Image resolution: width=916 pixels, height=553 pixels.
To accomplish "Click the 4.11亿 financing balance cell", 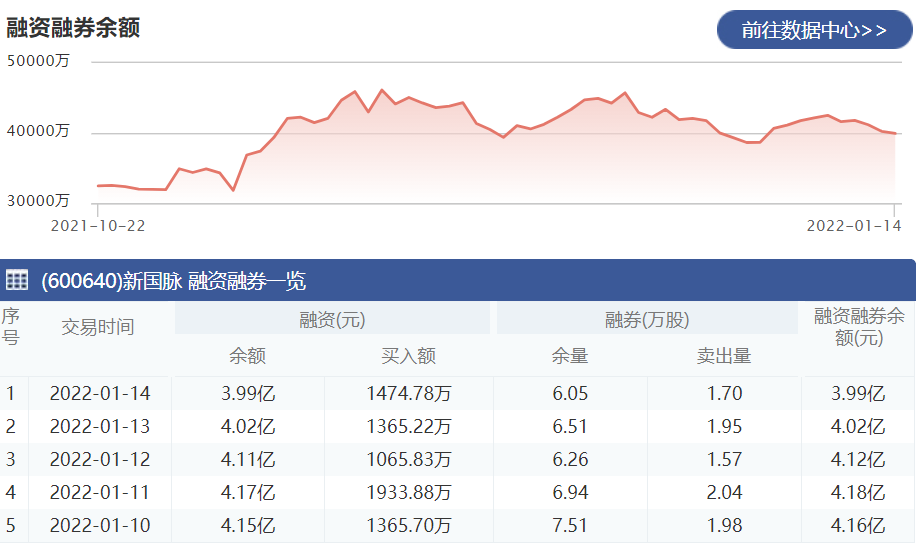I will point(248,460).
